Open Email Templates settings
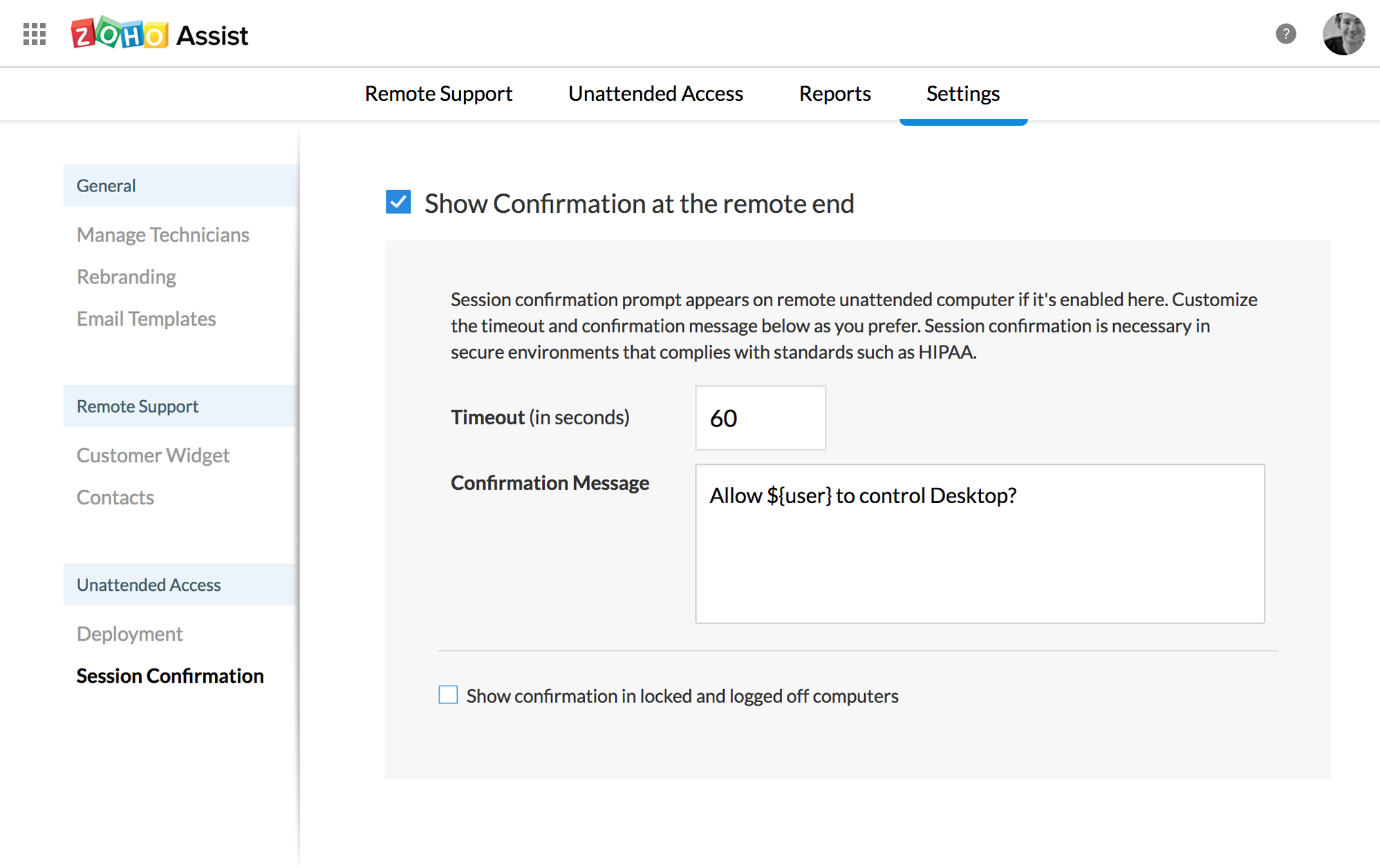Viewport: 1380px width, 868px height. tap(146, 319)
